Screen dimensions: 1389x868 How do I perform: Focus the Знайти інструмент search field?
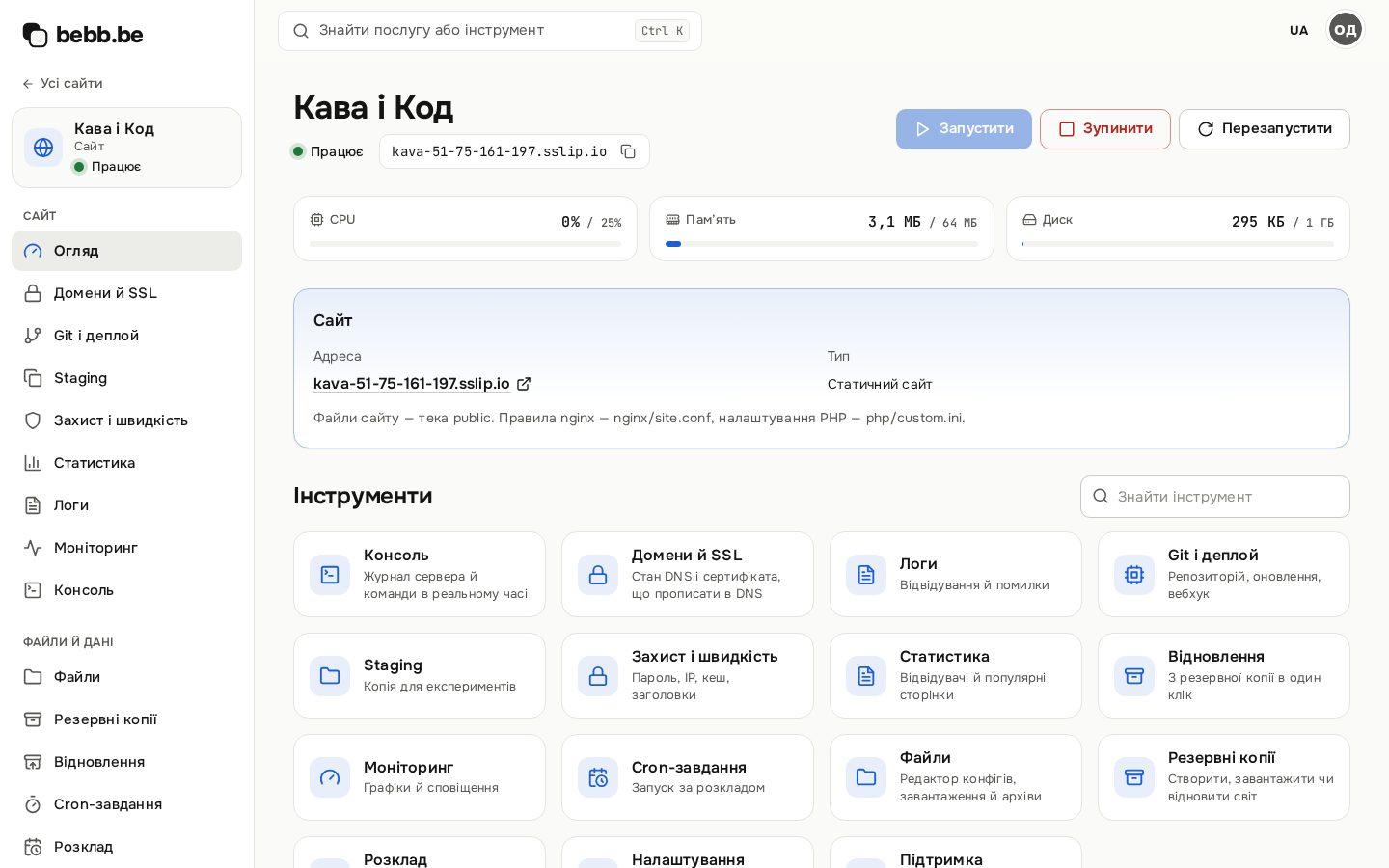pos(1215,497)
